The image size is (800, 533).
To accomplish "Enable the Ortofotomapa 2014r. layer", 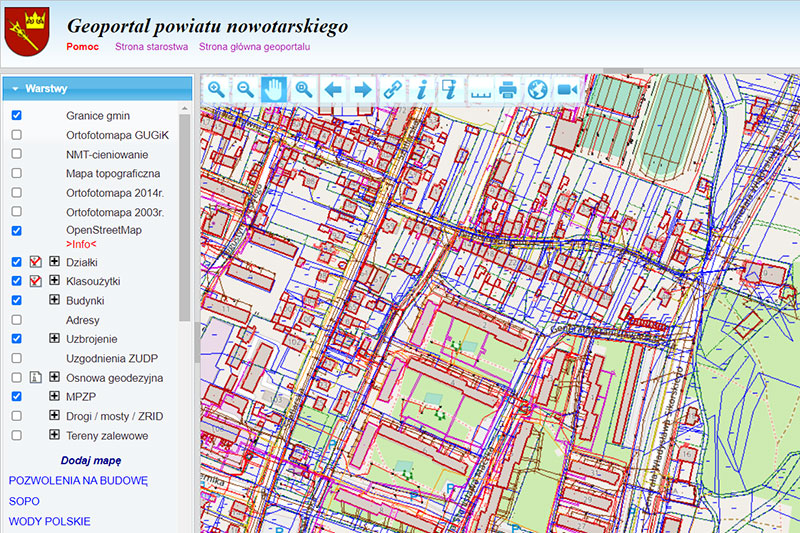I will pos(16,192).
